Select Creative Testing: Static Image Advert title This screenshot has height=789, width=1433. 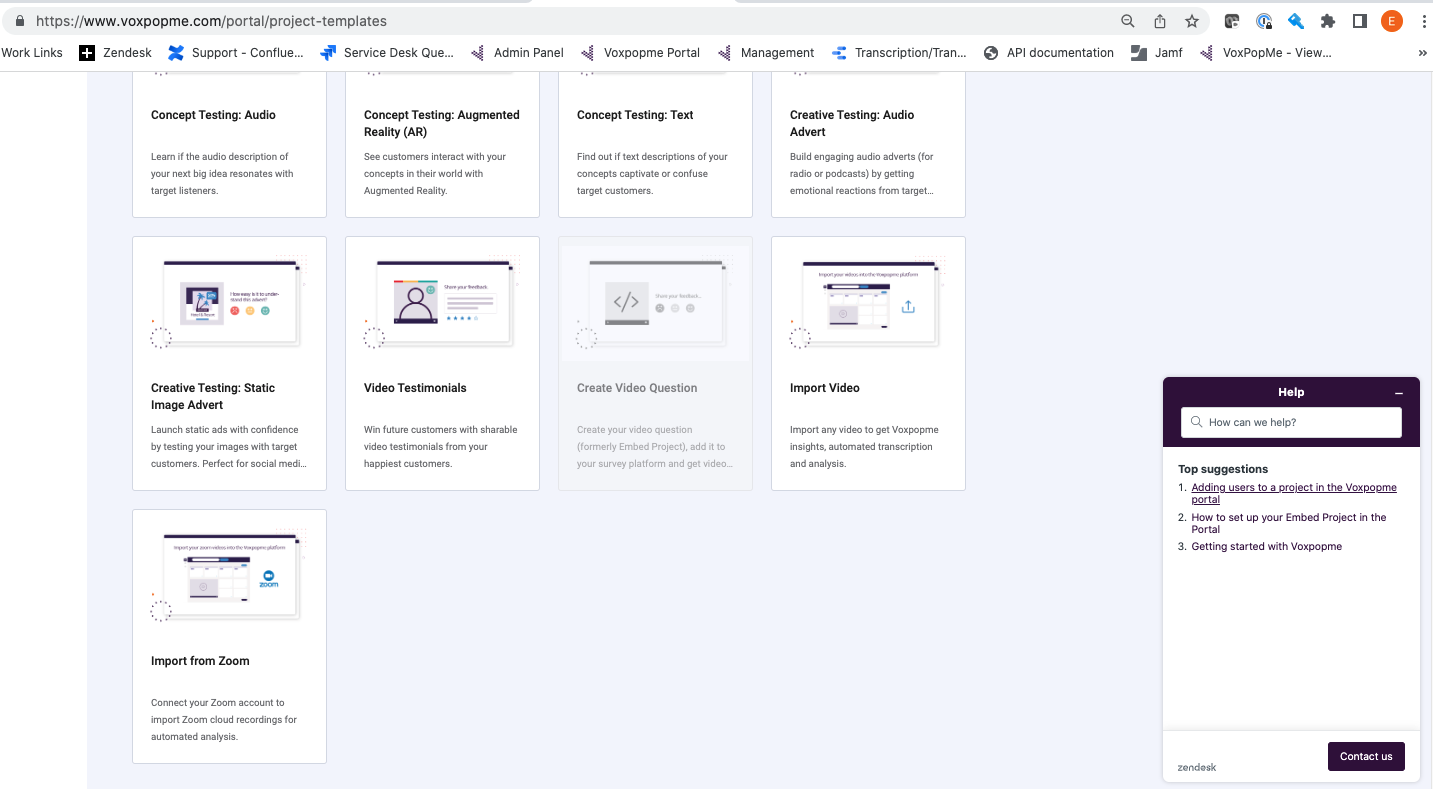pyautogui.click(x=213, y=396)
